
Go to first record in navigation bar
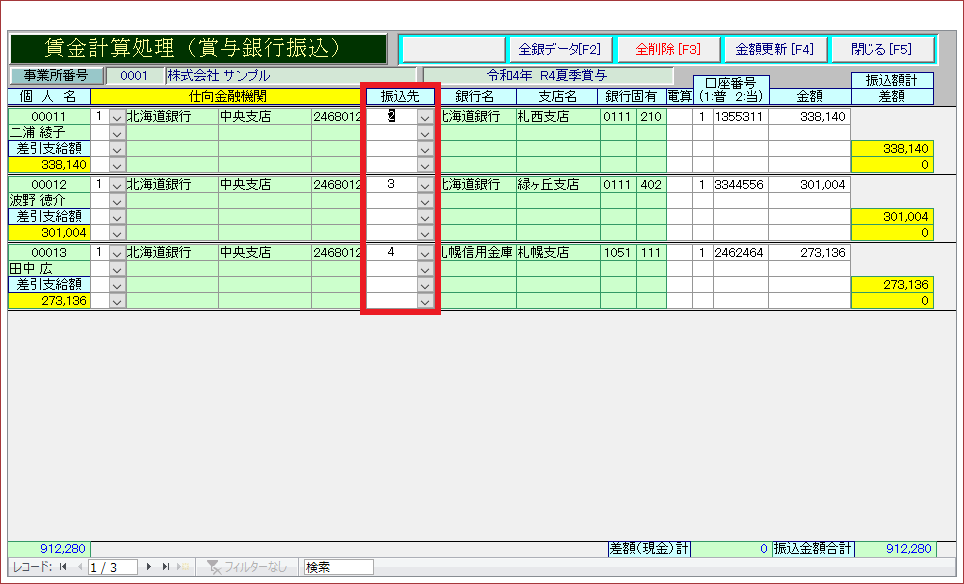coord(63,567)
